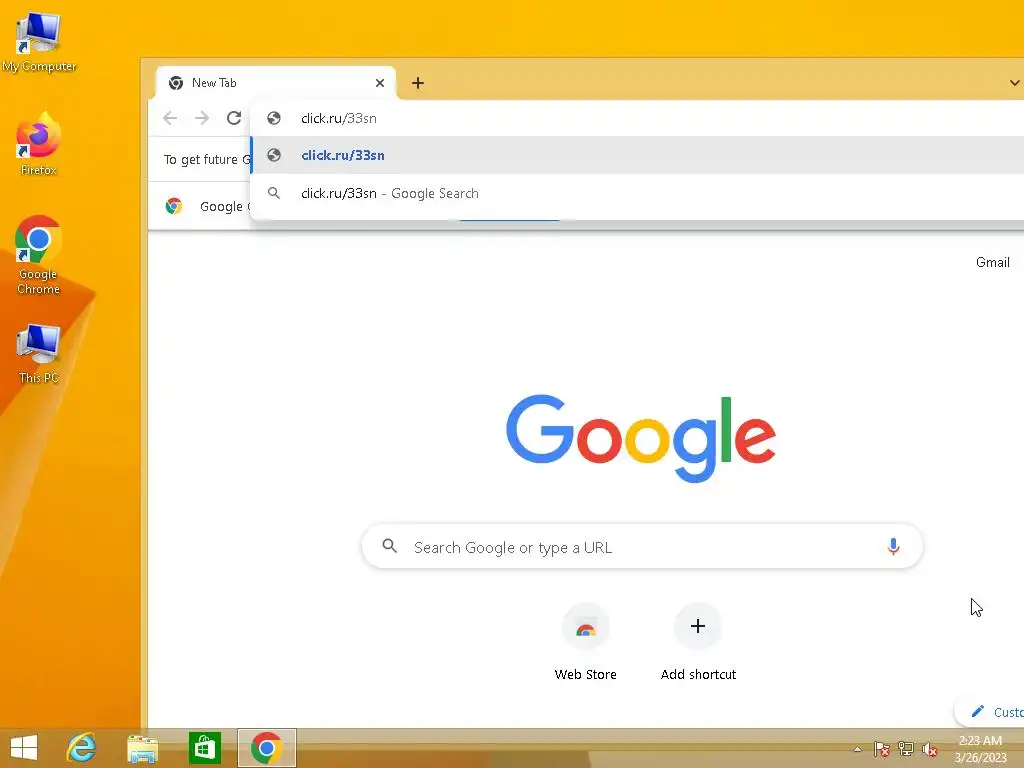Show hidden system tray icons
Screen dimensions: 1024x768
click(x=857, y=749)
